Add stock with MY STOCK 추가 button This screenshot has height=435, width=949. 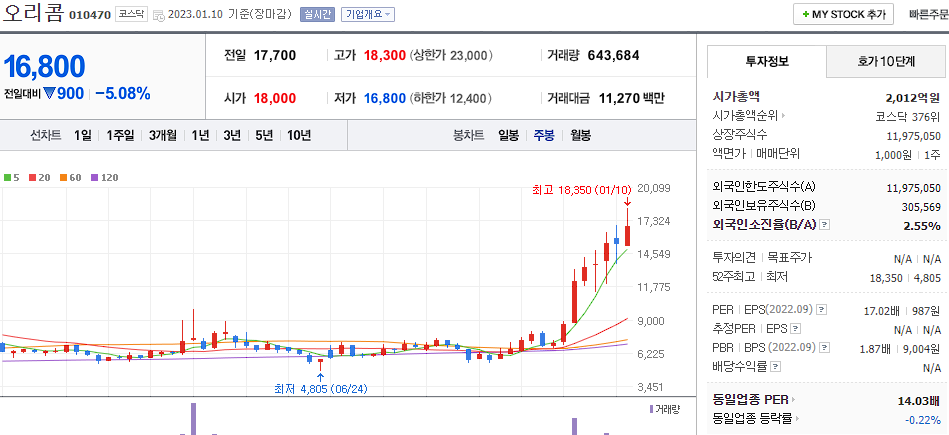[843, 14]
